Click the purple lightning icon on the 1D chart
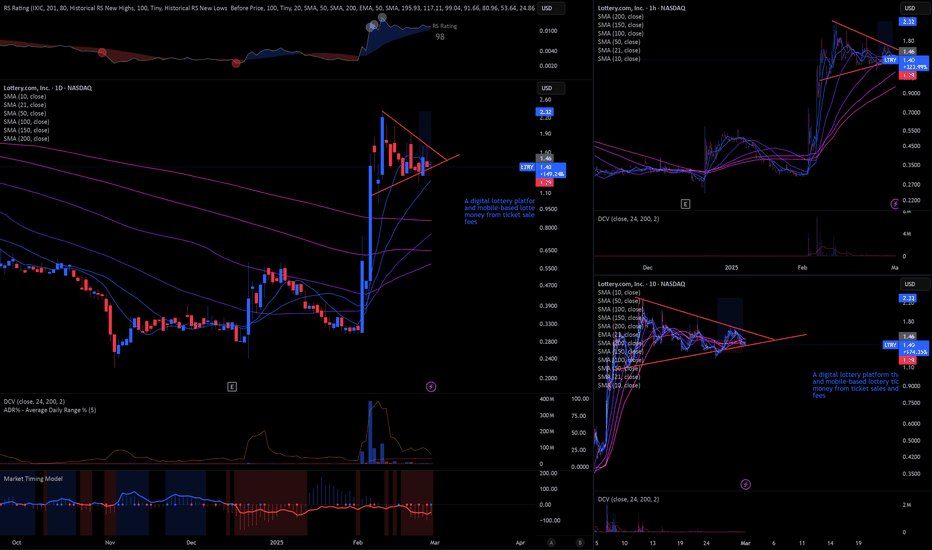 (x=431, y=387)
